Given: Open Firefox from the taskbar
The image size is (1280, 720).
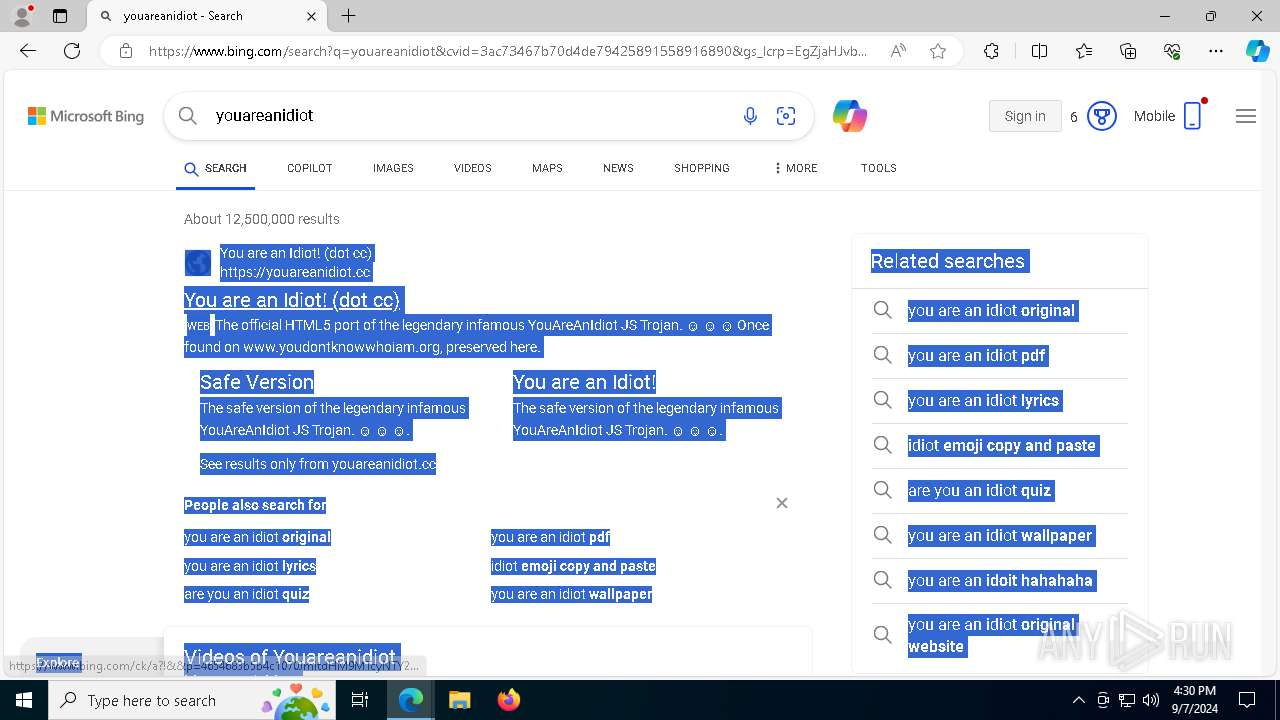Looking at the screenshot, I should point(508,700).
